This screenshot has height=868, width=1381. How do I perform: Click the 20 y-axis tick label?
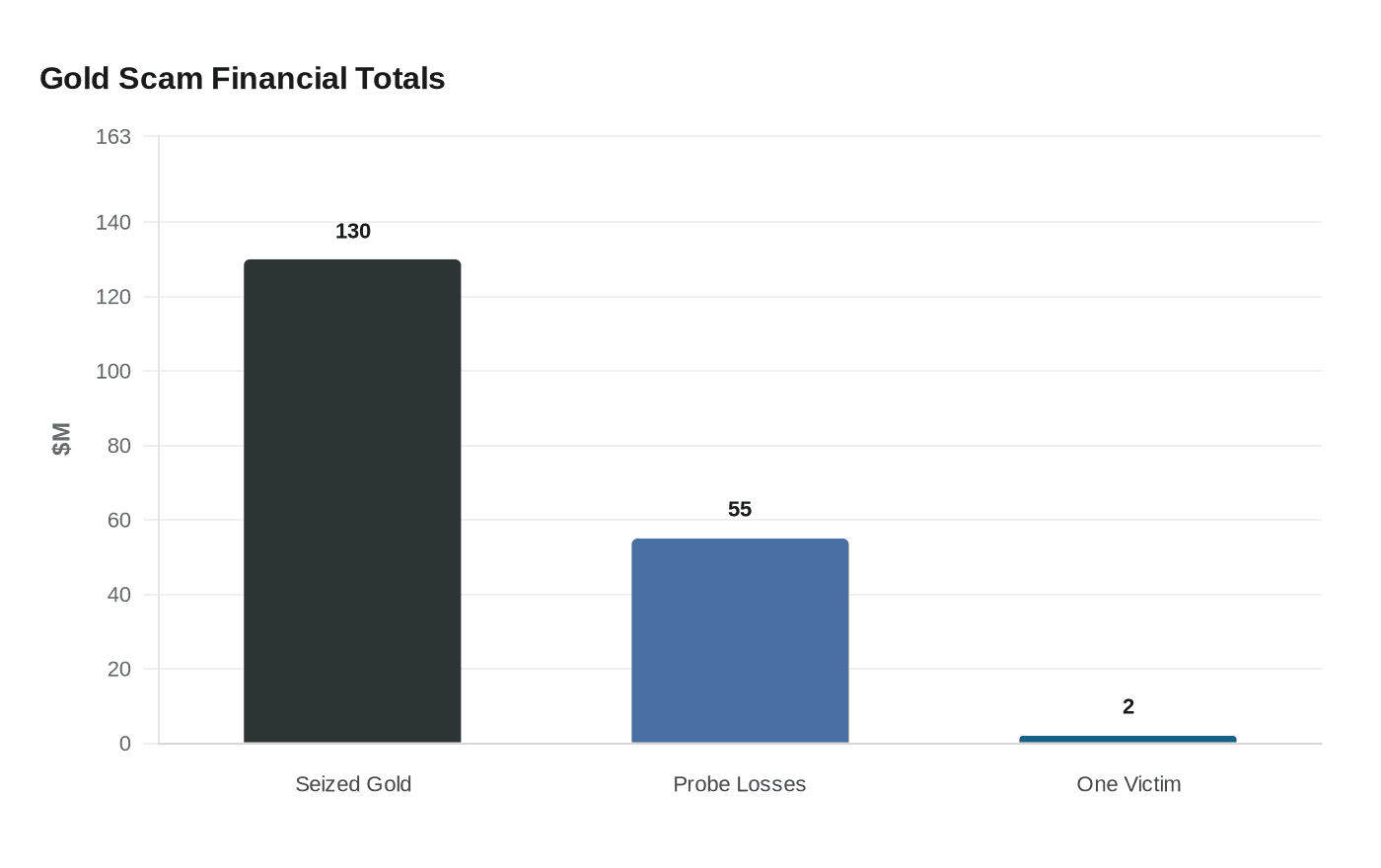click(x=118, y=669)
